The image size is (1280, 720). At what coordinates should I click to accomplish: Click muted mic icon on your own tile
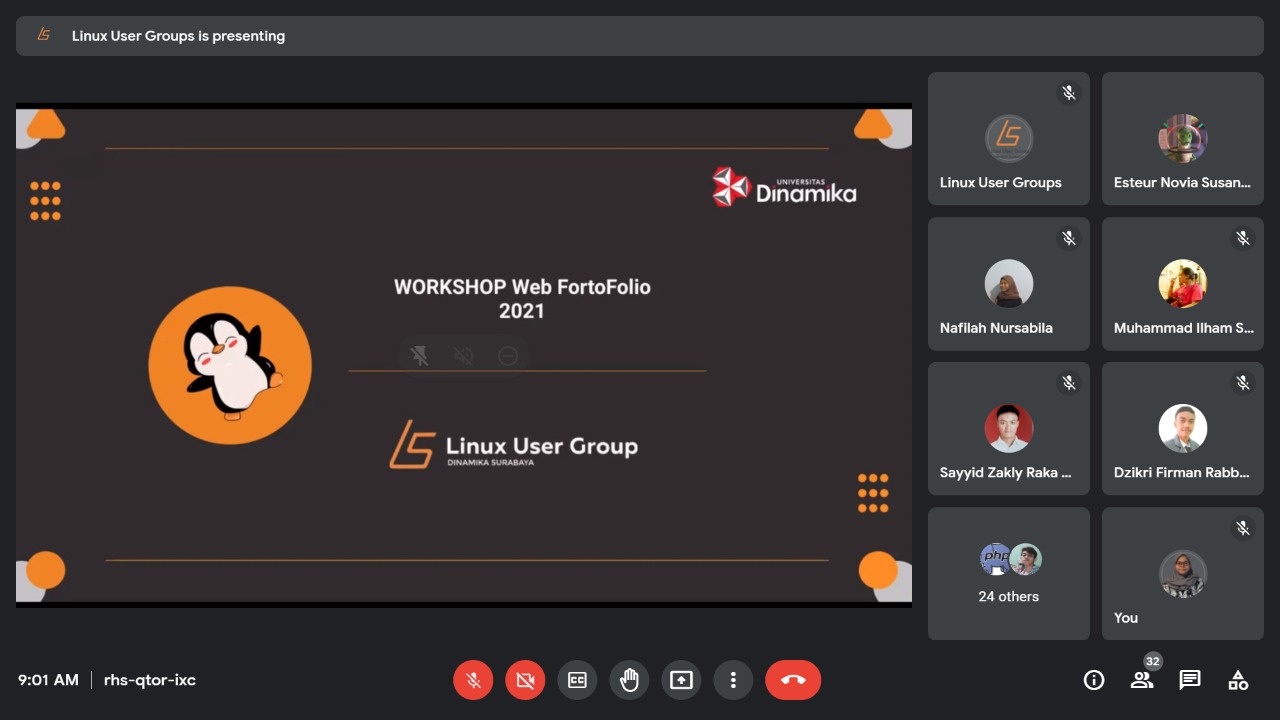tap(1243, 528)
